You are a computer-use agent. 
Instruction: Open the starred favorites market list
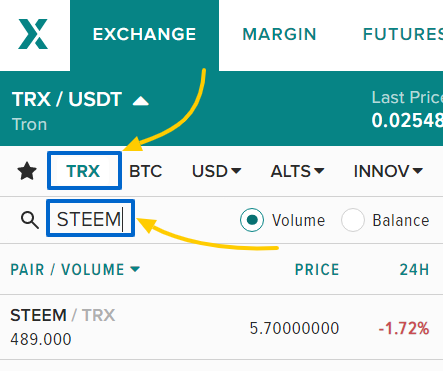point(27,171)
